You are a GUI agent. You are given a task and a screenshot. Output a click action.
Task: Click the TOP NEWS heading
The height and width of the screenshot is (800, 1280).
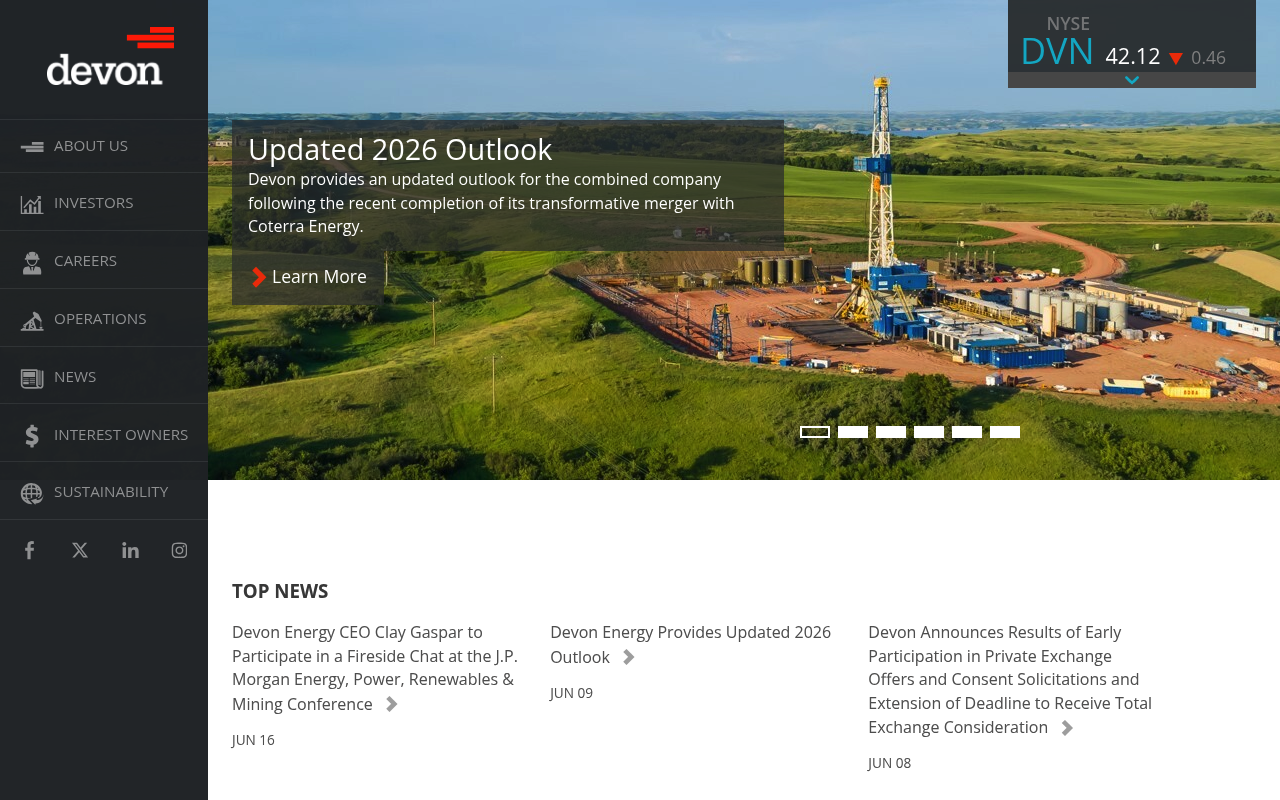(280, 591)
